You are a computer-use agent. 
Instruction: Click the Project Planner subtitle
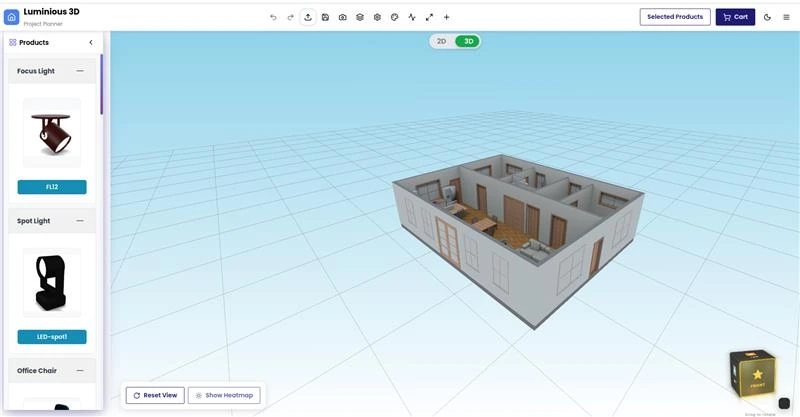pyautogui.click(x=43, y=24)
